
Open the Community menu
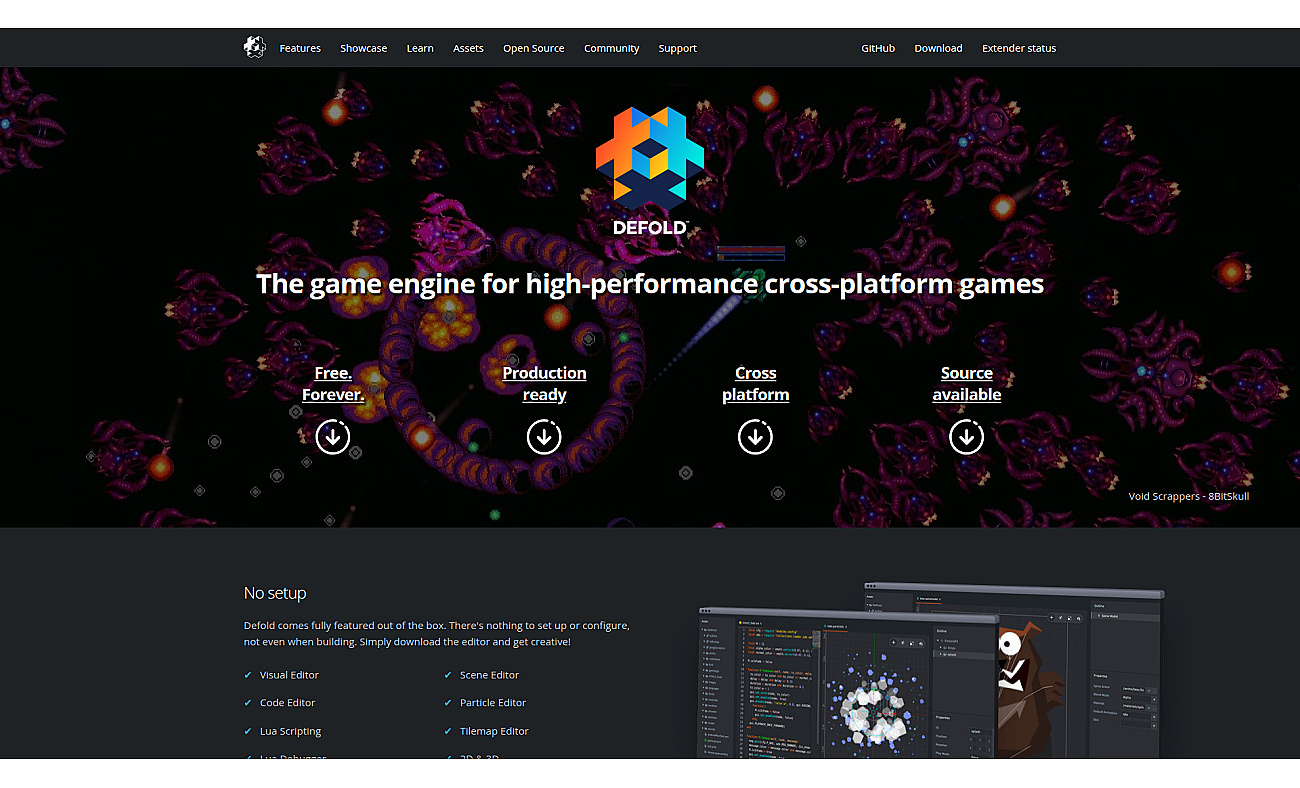pyautogui.click(x=611, y=48)
